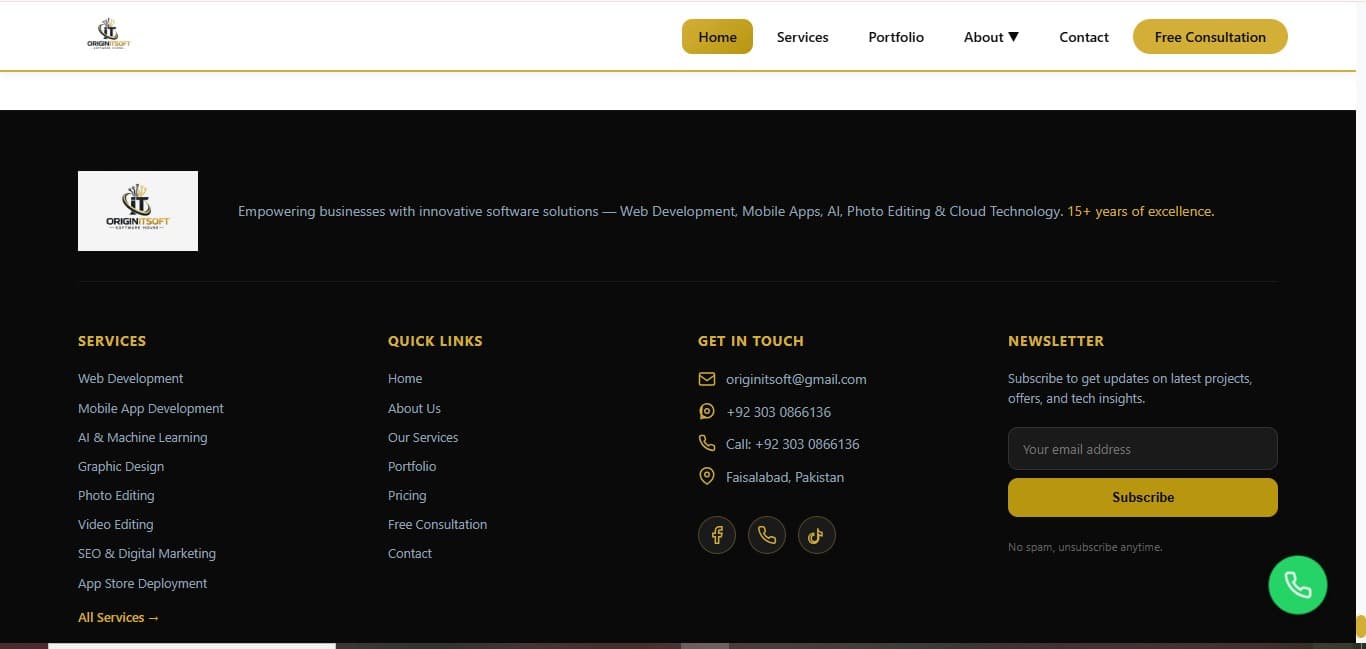Screen dimensions: 1366x649
Task: Click the Subscribe newsletter button
Action: click(1143, 497)
